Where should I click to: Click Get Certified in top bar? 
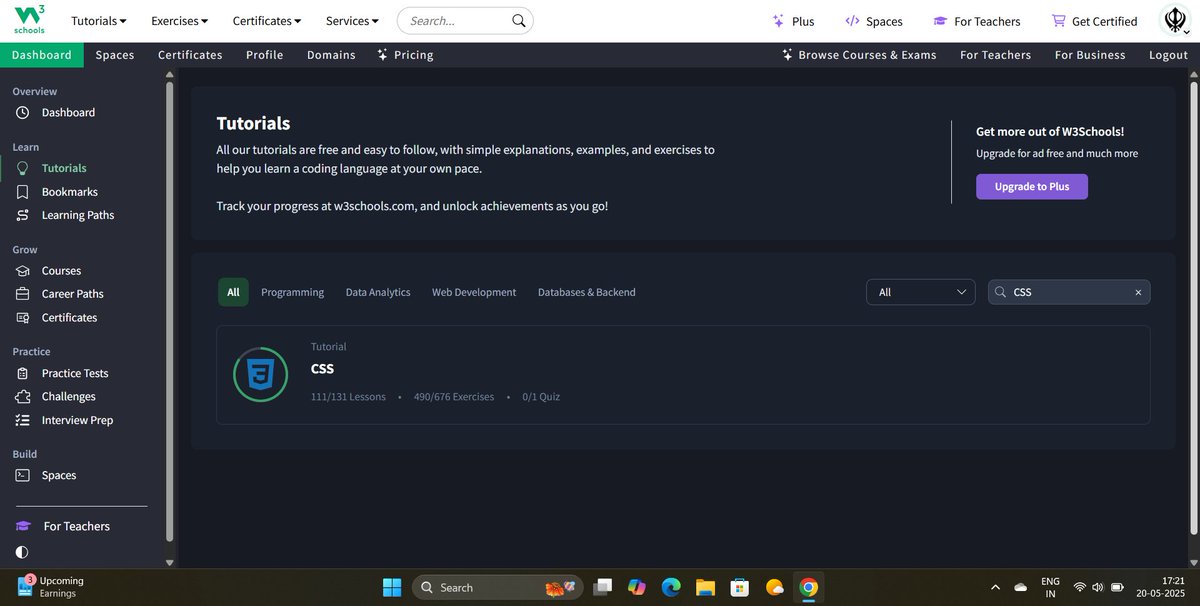pyautogui.click(x=1094, y=21)
